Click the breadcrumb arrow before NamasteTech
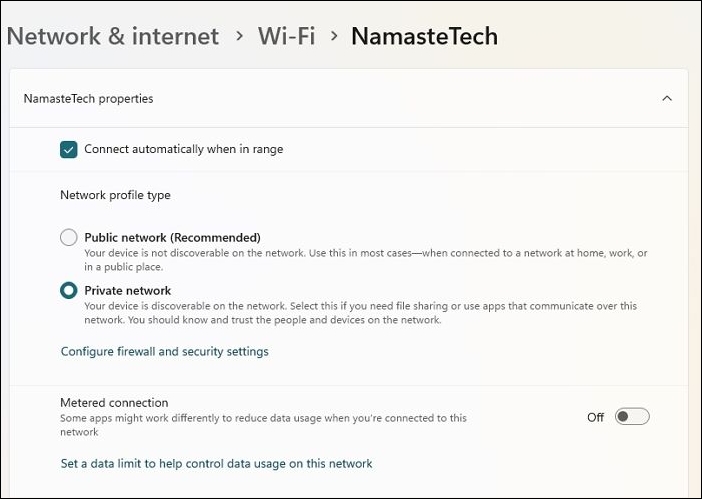Screen dimensions: 702x499 pyautogui.click(x=333, y=36)
